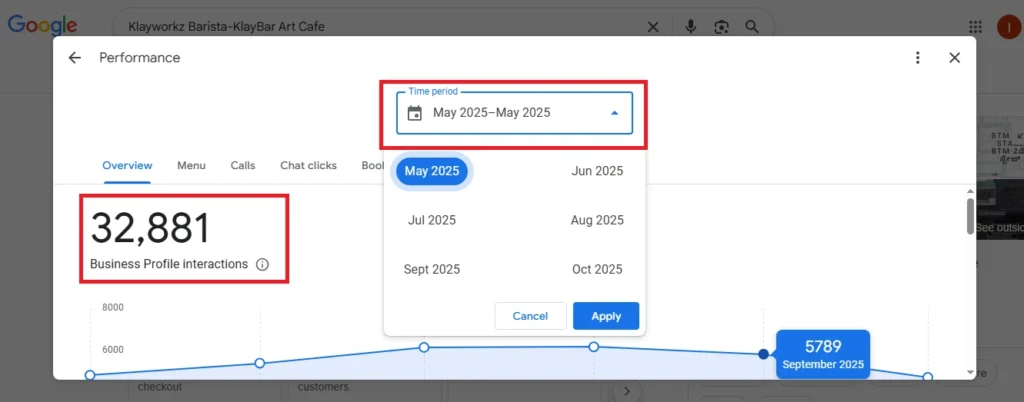Go to Google home via logo
The image size is (1024, 402).
point(42,26)
